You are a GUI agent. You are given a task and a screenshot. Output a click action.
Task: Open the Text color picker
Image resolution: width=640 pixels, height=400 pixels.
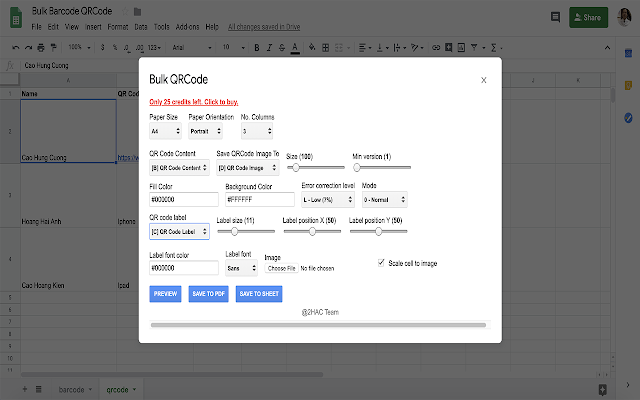295,48
